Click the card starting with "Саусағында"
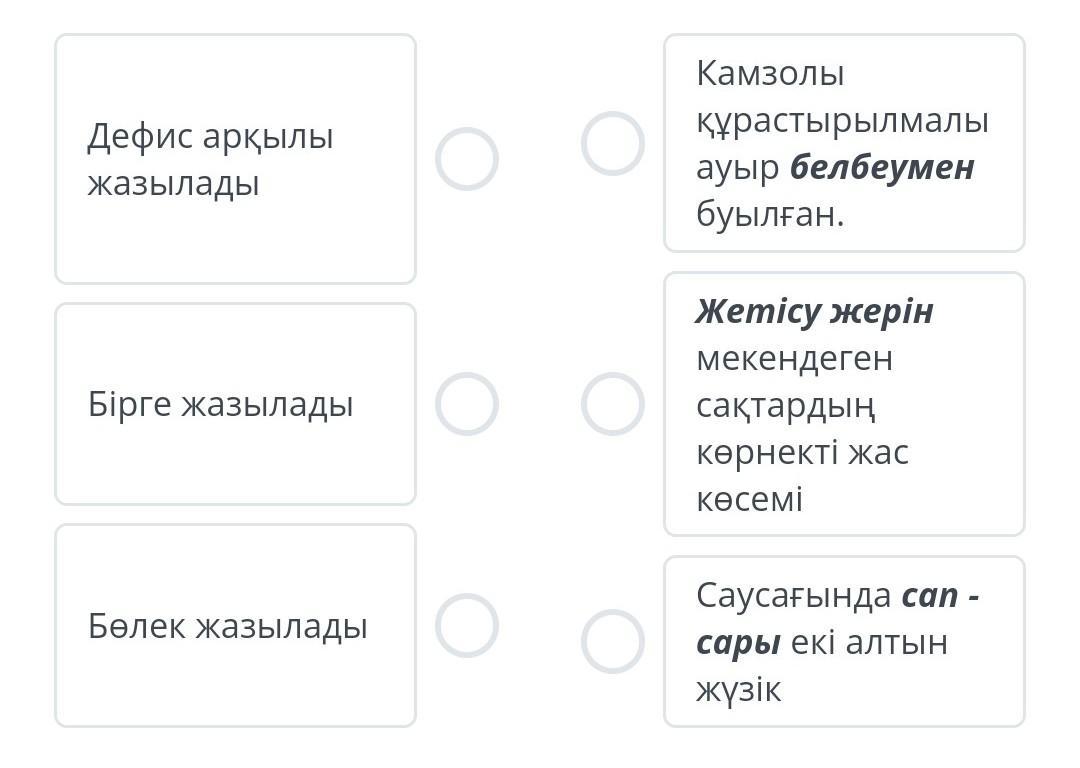Screen dimensions: 1080x768 844,641
